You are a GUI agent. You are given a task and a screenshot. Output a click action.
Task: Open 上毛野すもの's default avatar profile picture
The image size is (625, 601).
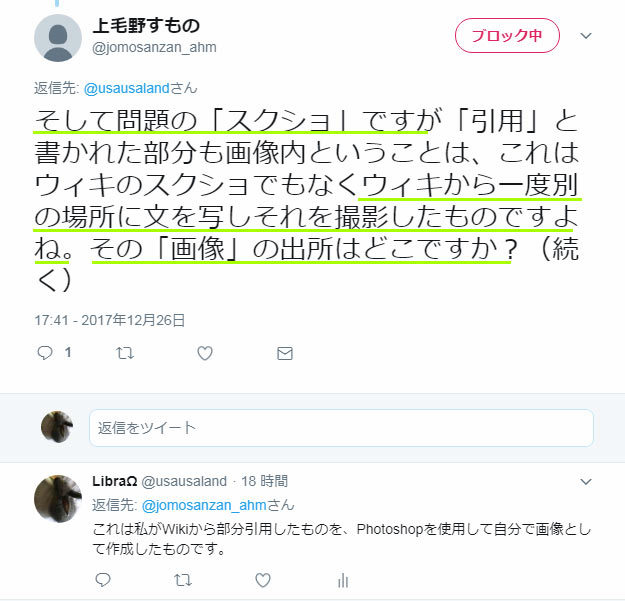click(58, 38)
